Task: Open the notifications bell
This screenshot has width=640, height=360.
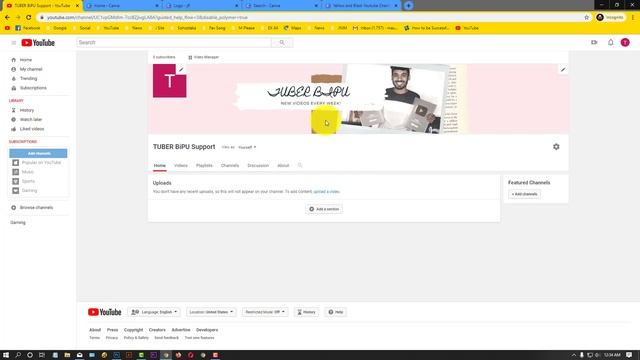Action: (x=611, y=42)
